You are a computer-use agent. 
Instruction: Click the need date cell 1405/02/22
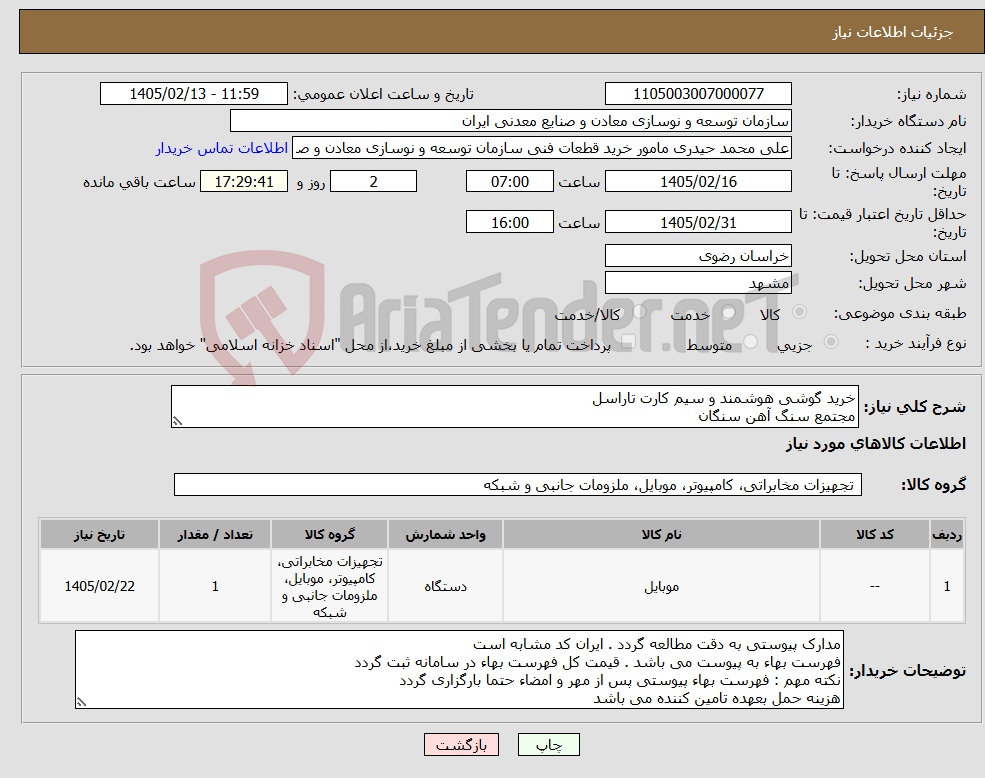tap(99, 586)
